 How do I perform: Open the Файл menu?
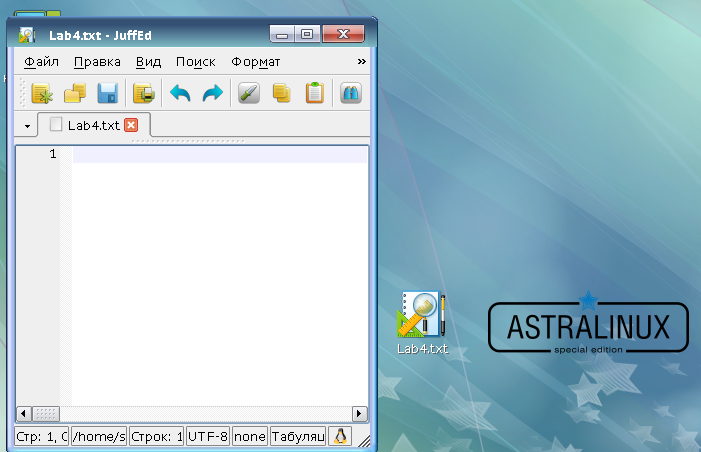(41, 62)
